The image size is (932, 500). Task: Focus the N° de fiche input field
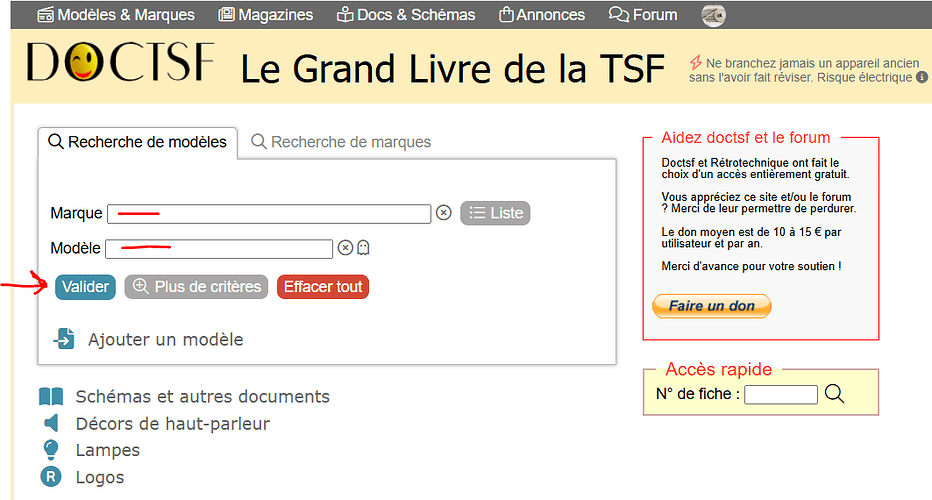tap(781, 394)
